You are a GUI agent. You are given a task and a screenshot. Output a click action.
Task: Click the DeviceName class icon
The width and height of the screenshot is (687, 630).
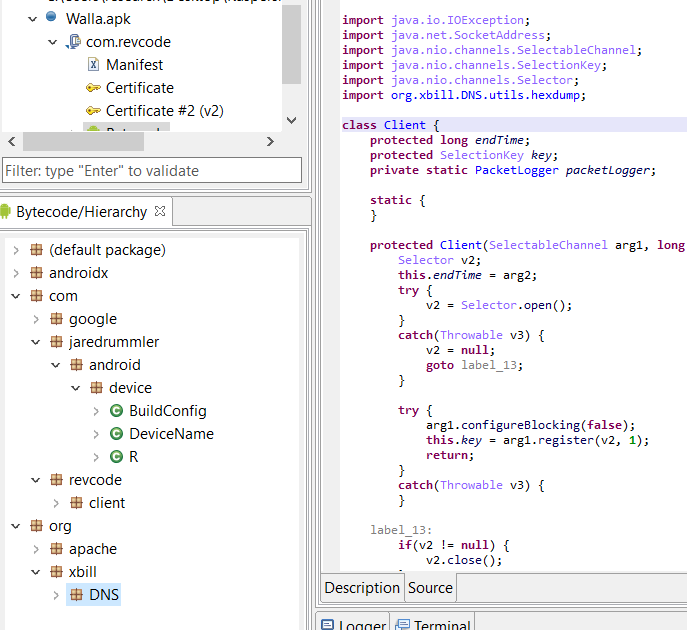116,434
